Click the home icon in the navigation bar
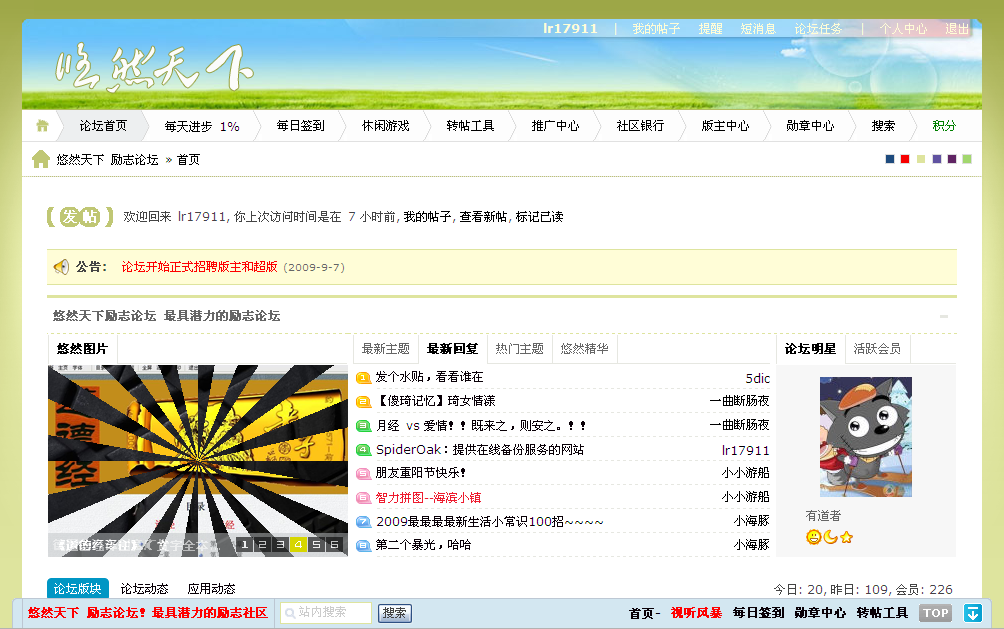Viewport: 1004px width, 629px height. click(x=42, y=126)
